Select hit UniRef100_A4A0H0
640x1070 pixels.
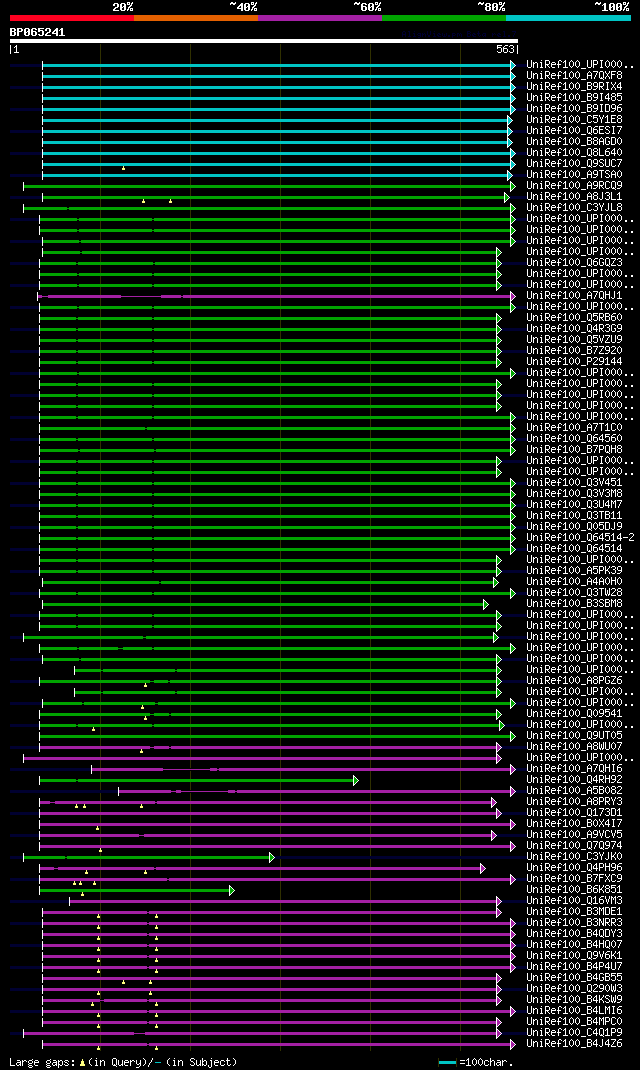tap(574, 581)
